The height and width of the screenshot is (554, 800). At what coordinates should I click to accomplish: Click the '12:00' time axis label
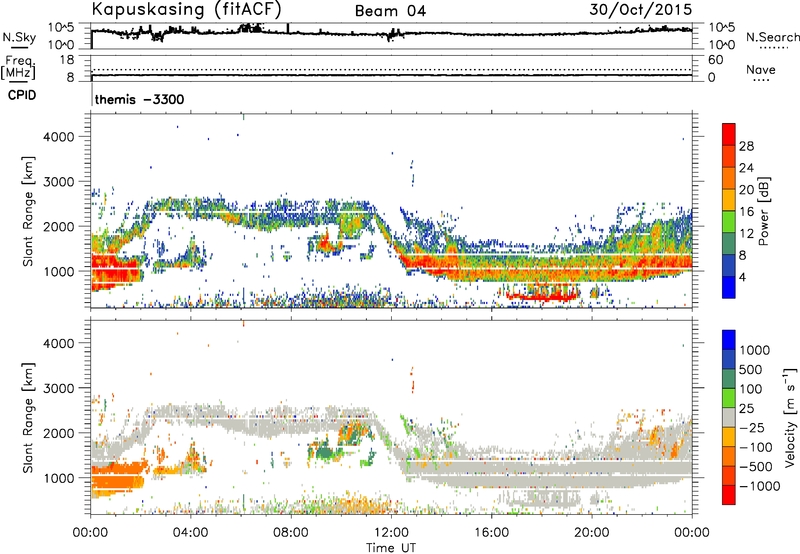391,533
